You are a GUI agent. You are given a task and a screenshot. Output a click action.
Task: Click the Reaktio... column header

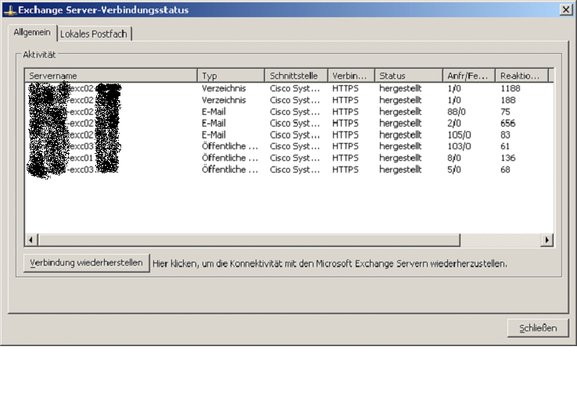(522, 75)
